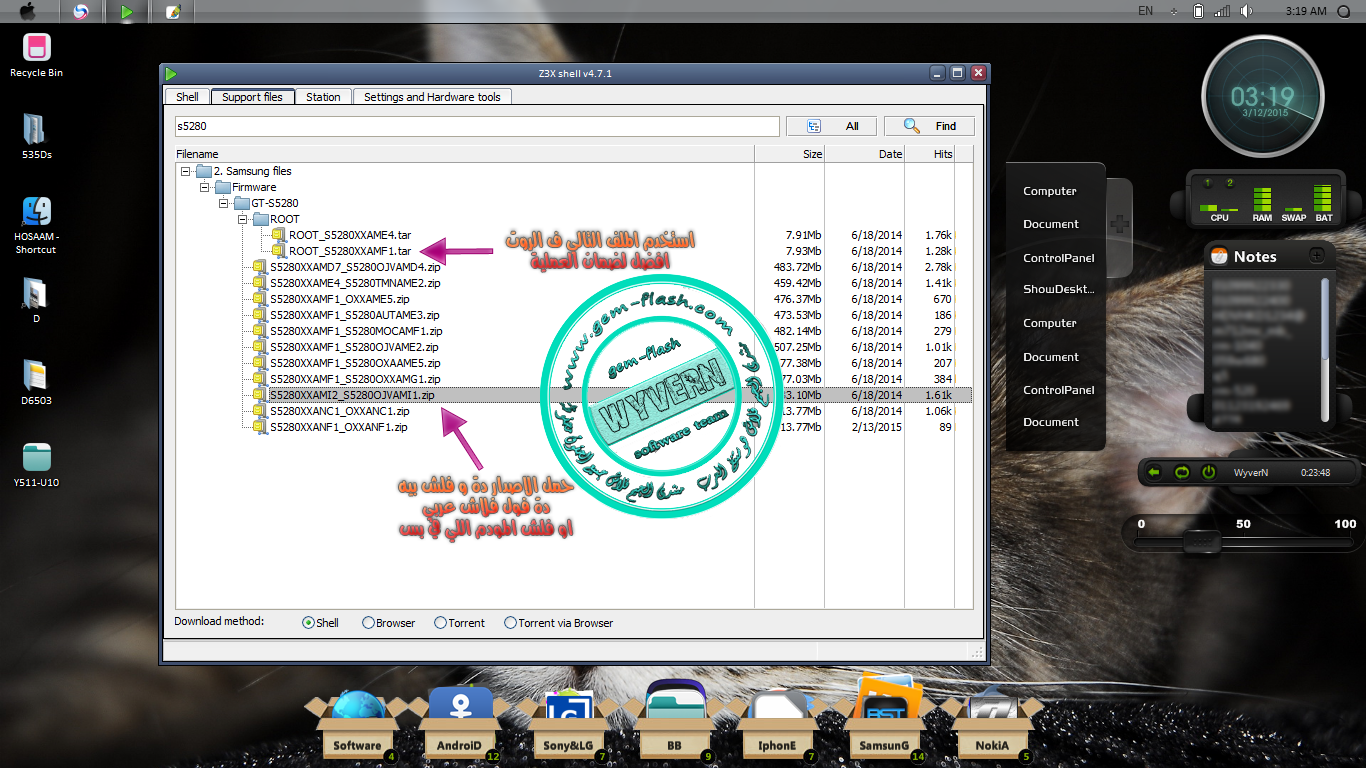Switch to the Station tab
This screenshot has height=768, width=1366.
[323, 97]
